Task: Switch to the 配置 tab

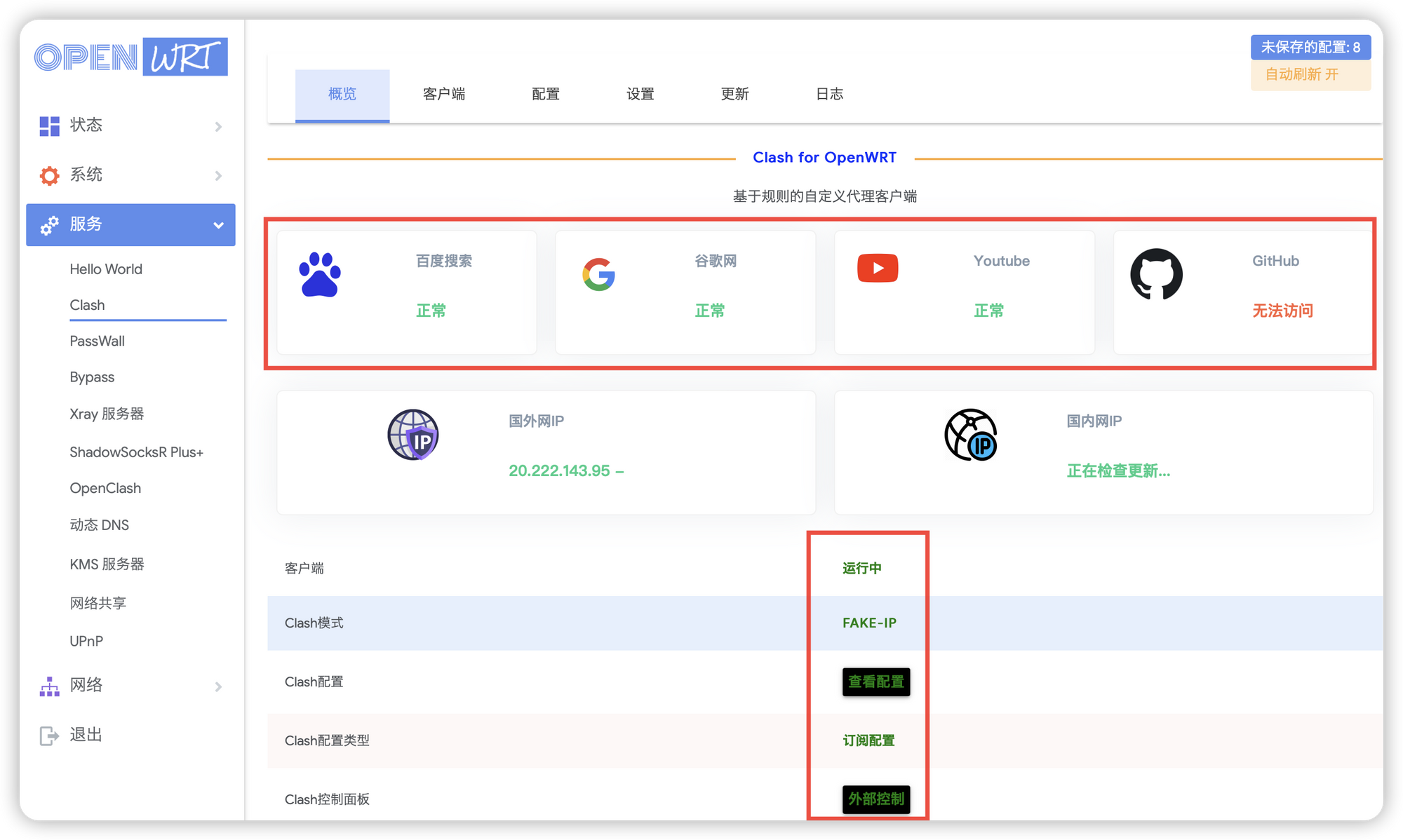Action: point(546,94)
